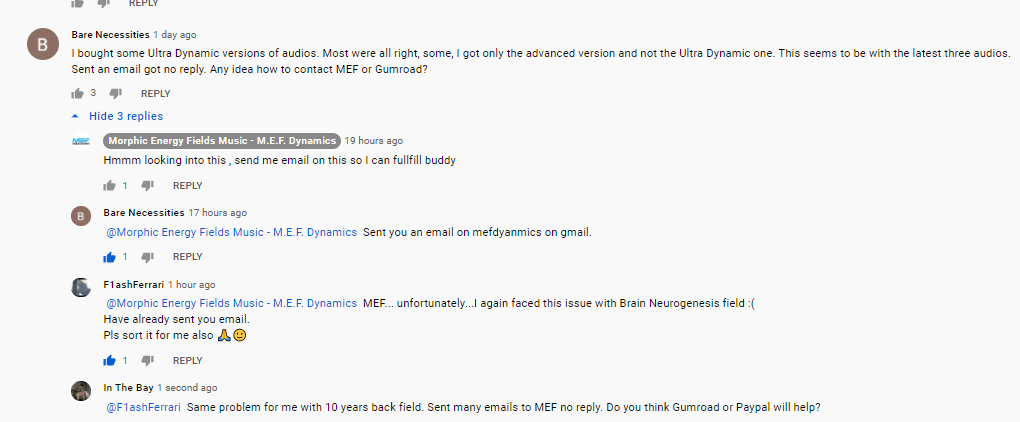Click the @F1ashFerrari mention link

144,407
